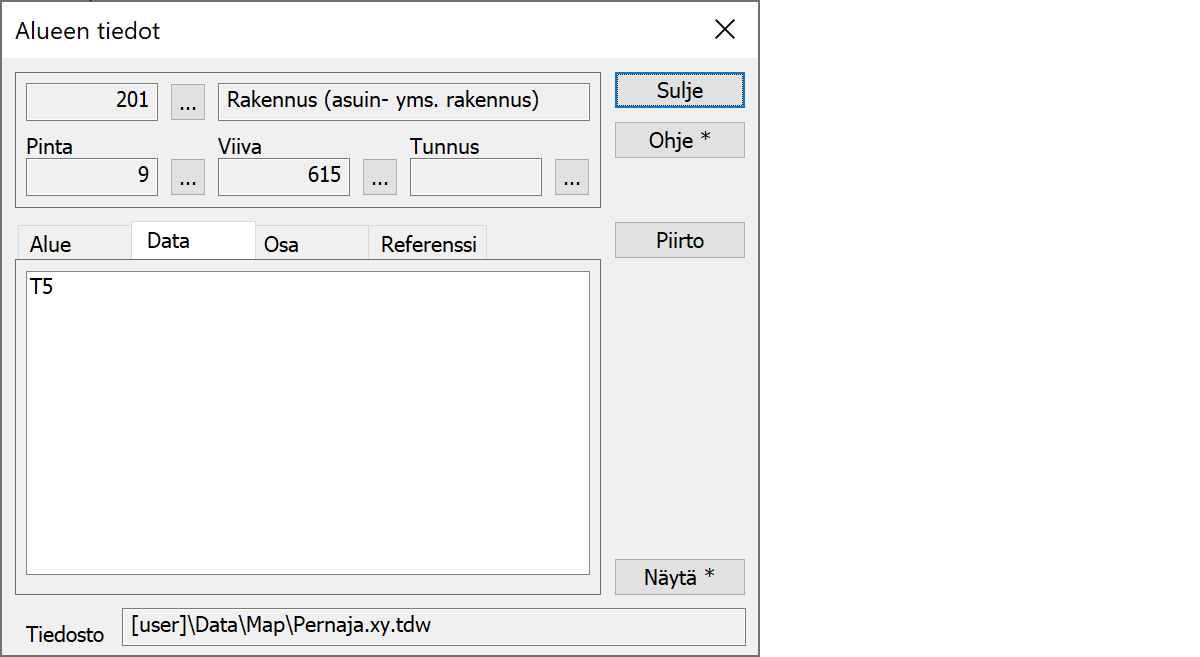This screenshot has width=1200, height=657.
Task: Click the Rakennus description field
Action: coord(403,101)
